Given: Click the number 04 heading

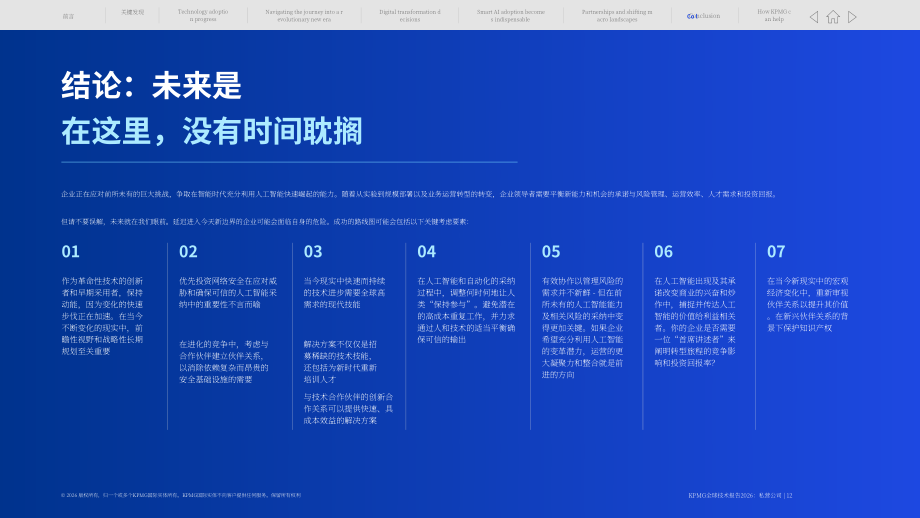Looking at the screenshot, I should pyautogui.click(x=427, y=252).
